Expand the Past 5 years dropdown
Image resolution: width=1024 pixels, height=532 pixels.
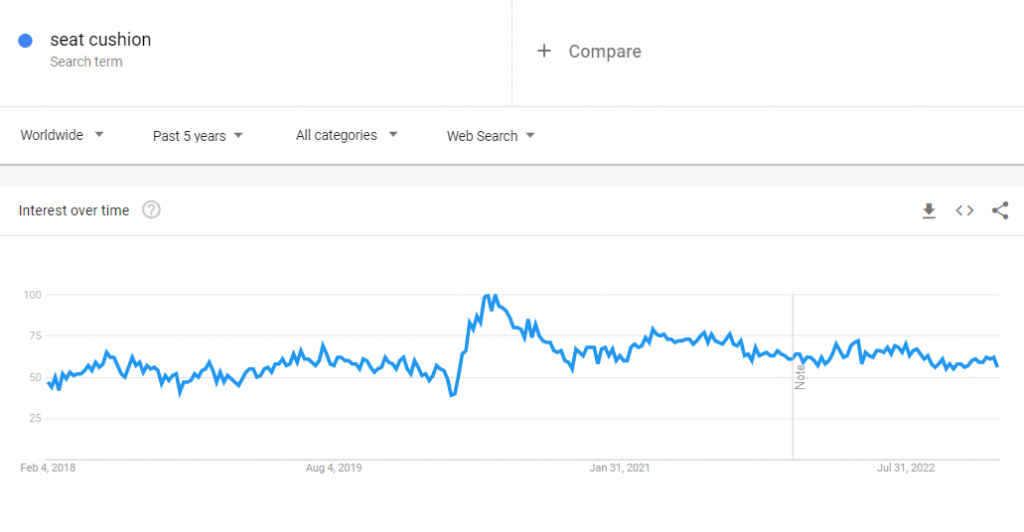(x=198, y=136)
